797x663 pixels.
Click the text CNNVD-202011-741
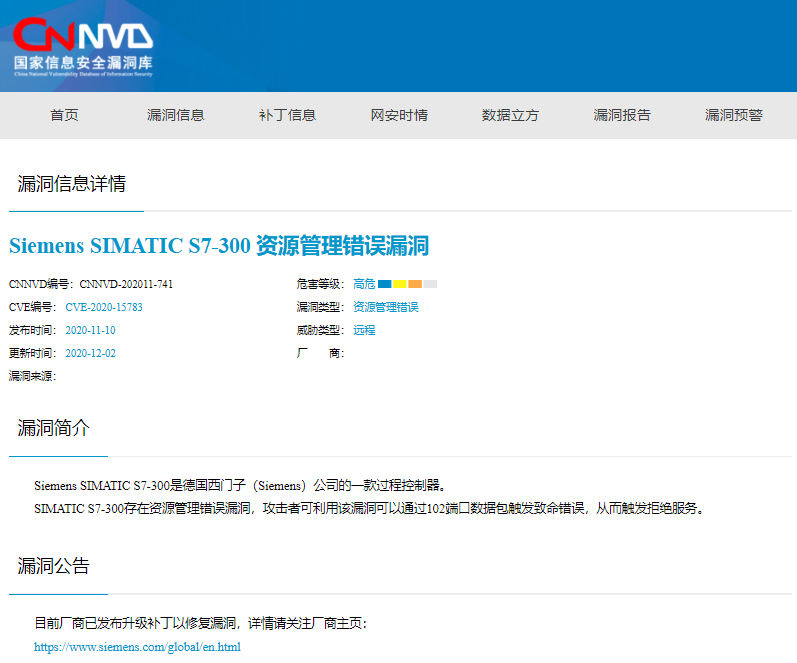tap(126, 284)
